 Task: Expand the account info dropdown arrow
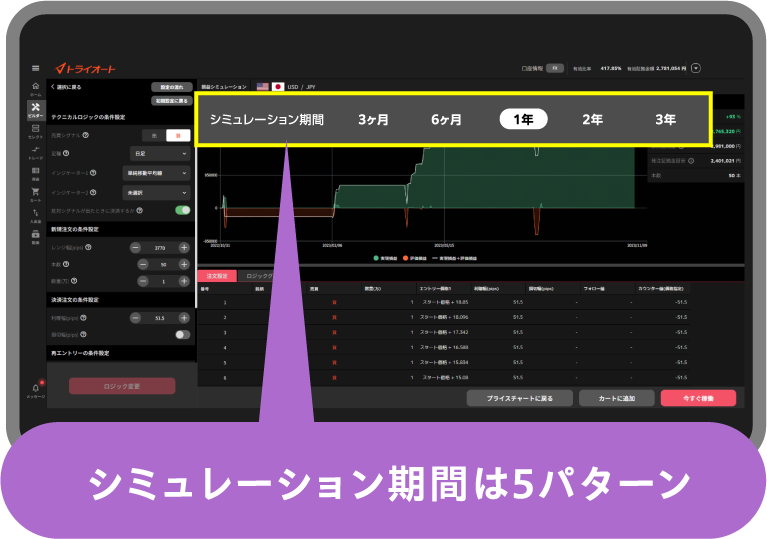coord(696,68)
